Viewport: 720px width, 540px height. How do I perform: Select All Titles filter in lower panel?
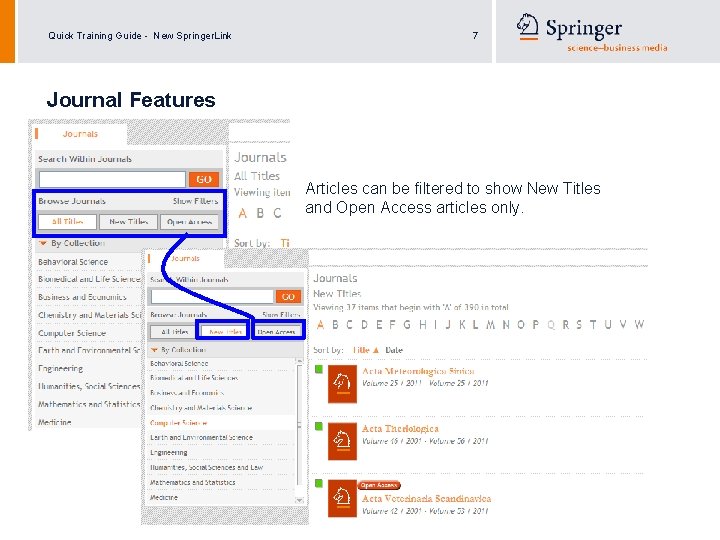pos(174,332)
